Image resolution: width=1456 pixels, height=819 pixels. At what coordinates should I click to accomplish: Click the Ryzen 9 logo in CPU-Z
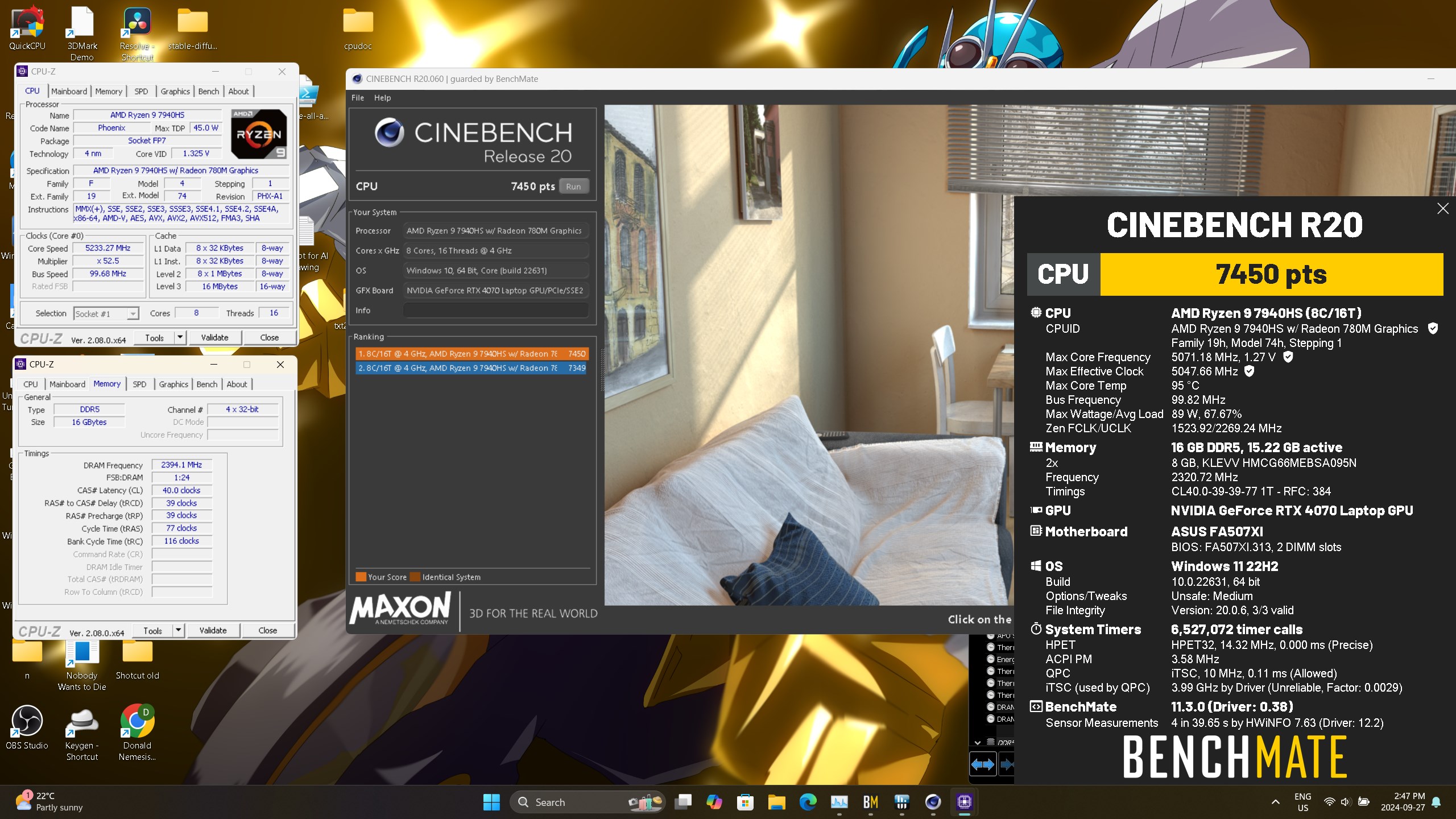pos(259,134)
